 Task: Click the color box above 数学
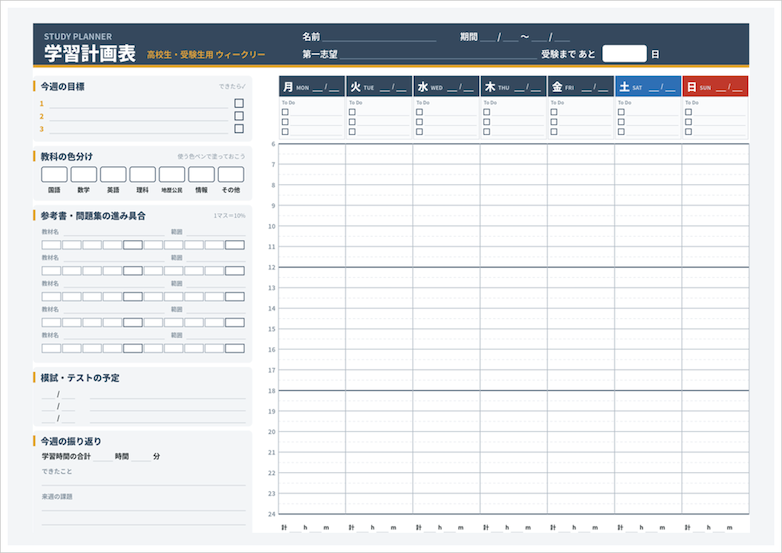point(84,175)
